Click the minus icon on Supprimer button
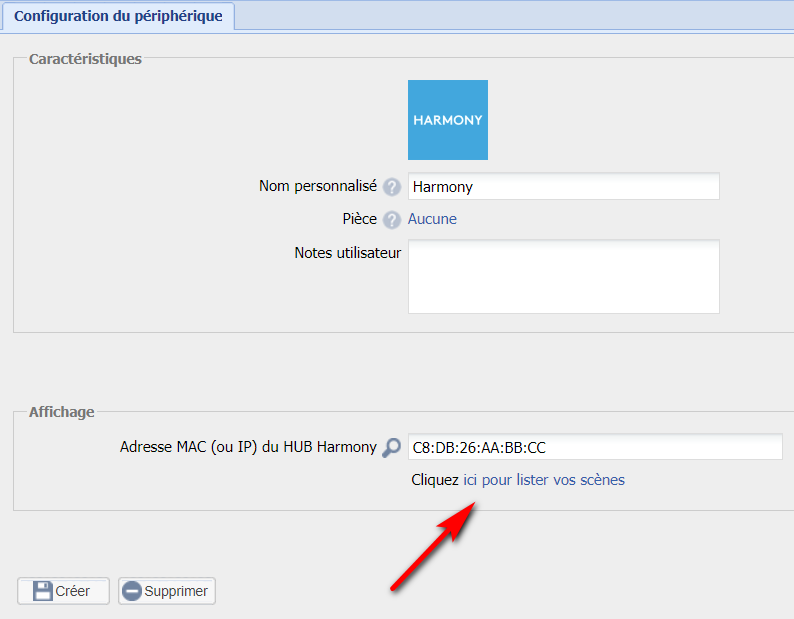 pos(132,591)
